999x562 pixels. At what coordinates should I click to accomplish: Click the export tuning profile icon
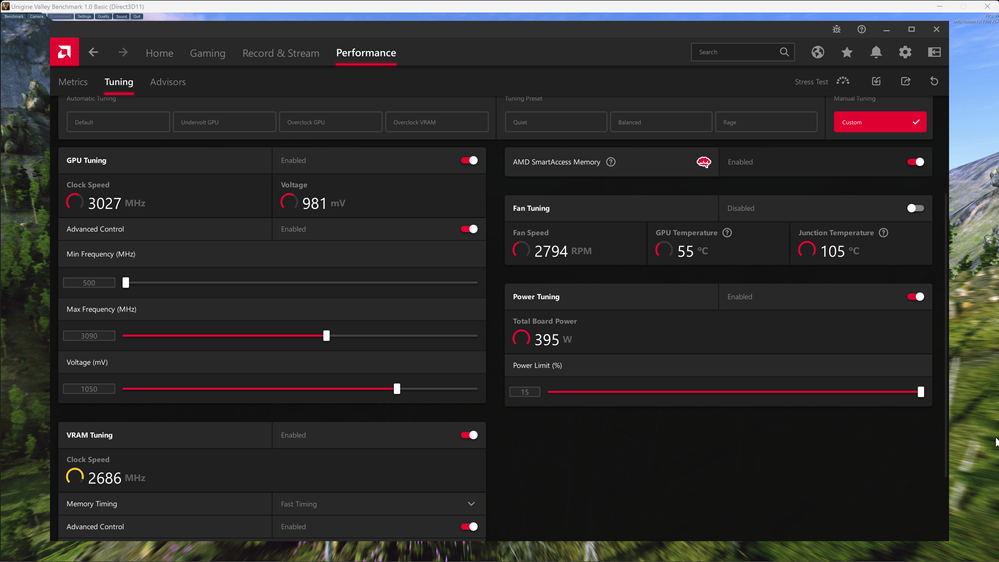pyautogui.click(x=905, y=82)
